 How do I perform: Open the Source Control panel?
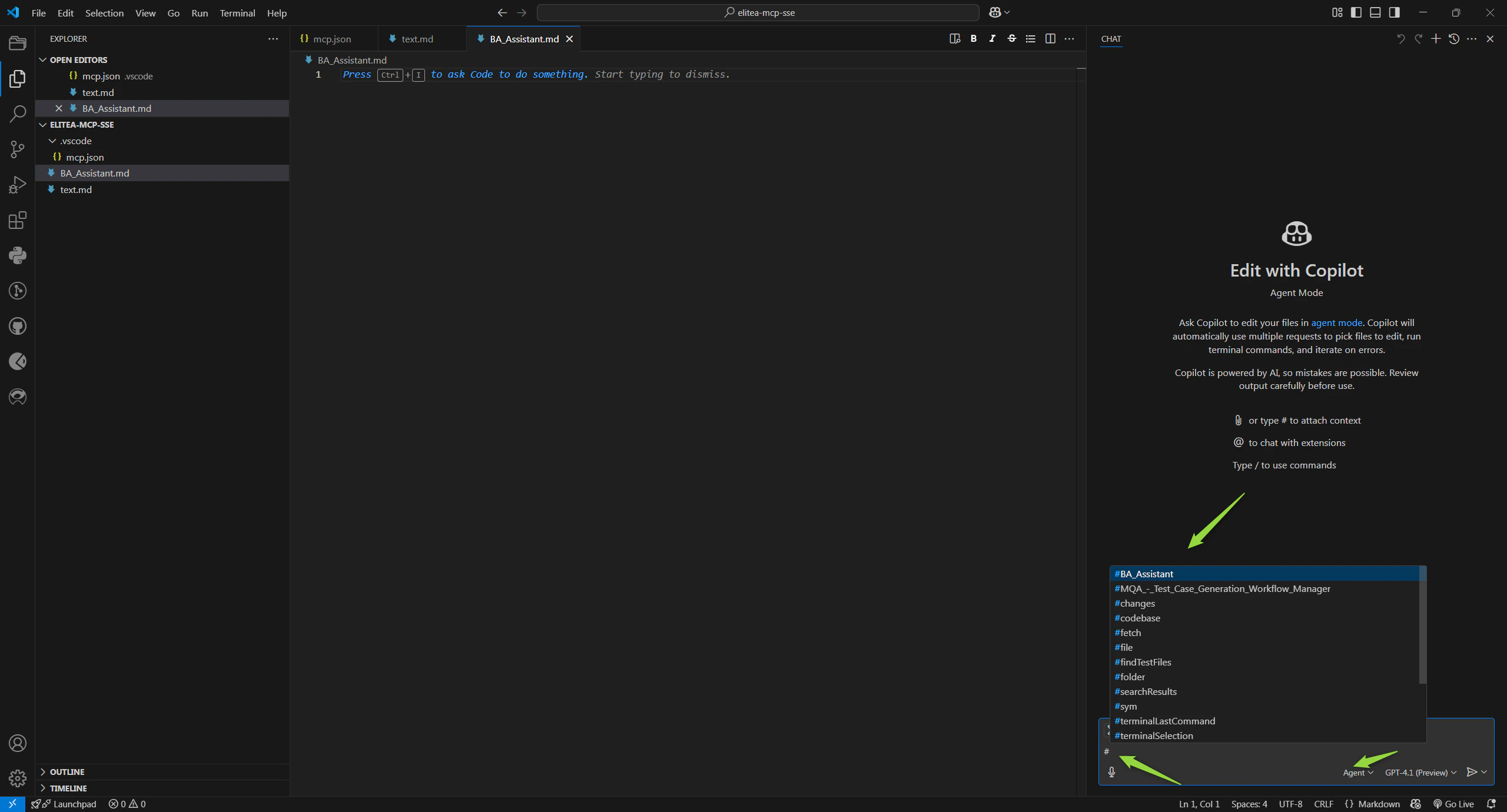(17, 149)
